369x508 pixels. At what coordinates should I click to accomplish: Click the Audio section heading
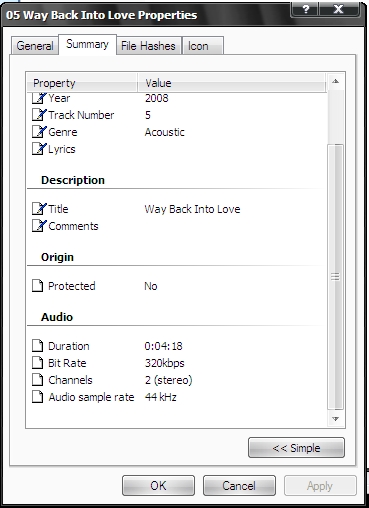(x=57, y=317)
